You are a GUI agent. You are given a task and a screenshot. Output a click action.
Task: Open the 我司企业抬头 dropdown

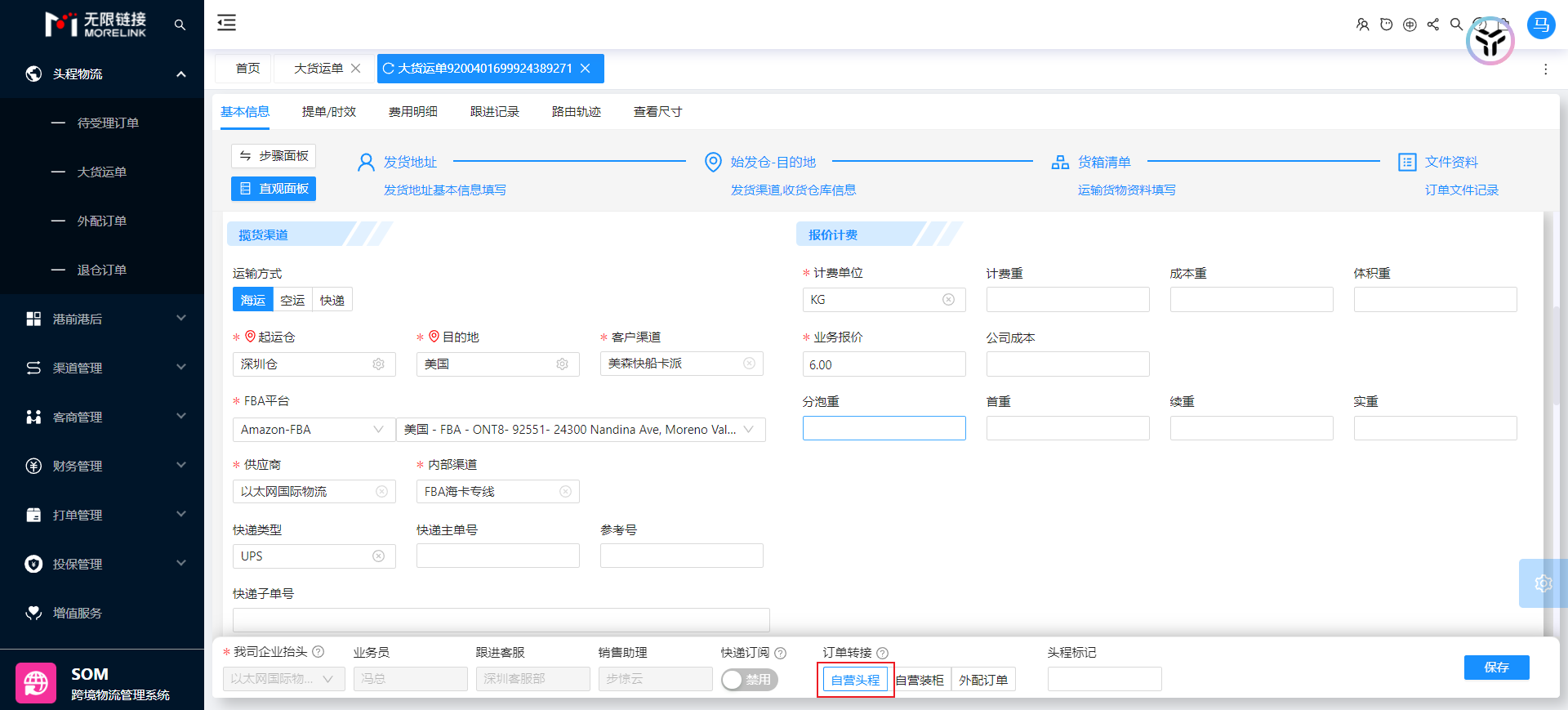pos(284,679)
